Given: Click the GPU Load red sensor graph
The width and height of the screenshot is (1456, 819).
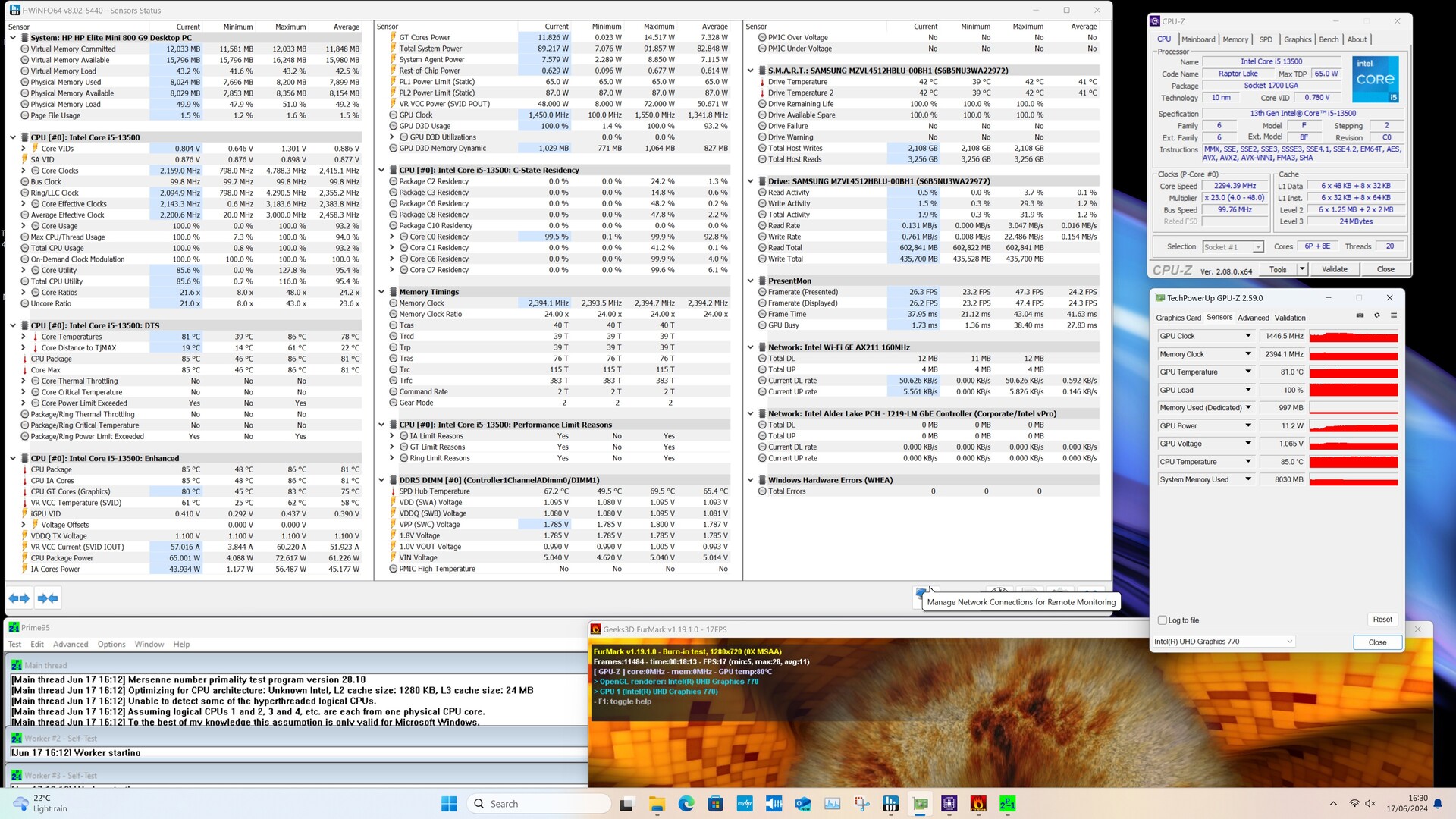Looking at the screenshot, I should tap(1354, 390).
